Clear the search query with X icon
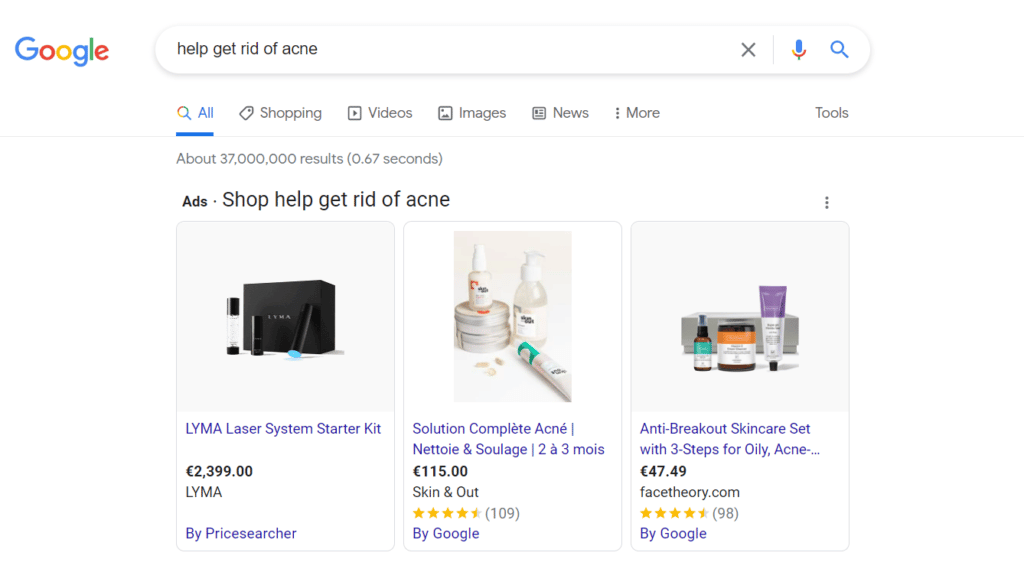This screenshot has width=1024, height=572. click(x=748, y=50)
